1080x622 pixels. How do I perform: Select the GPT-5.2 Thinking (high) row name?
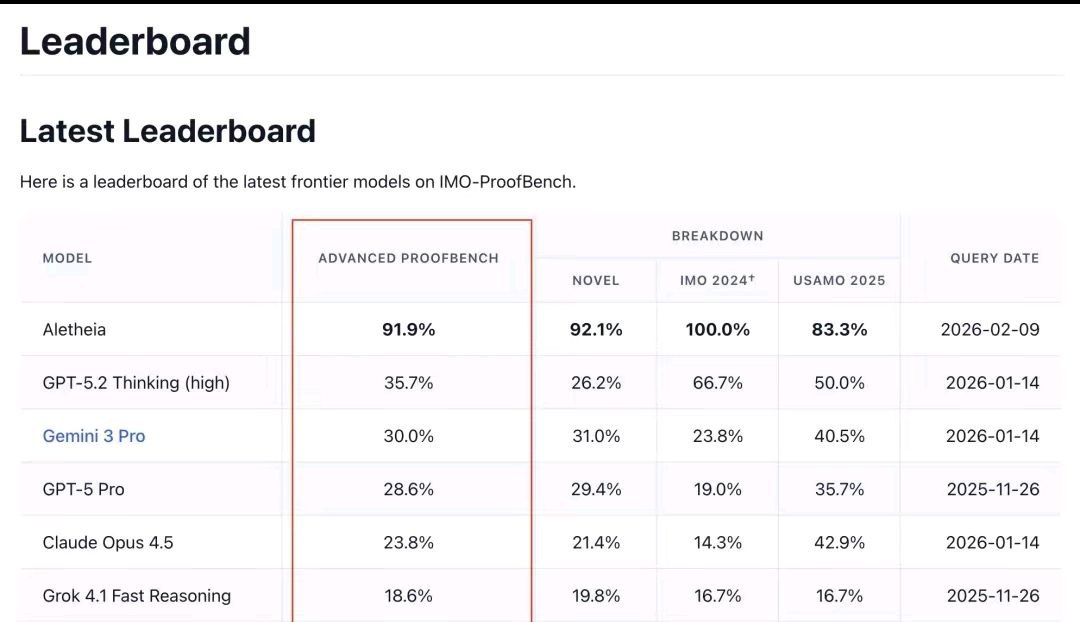(136, 383)
